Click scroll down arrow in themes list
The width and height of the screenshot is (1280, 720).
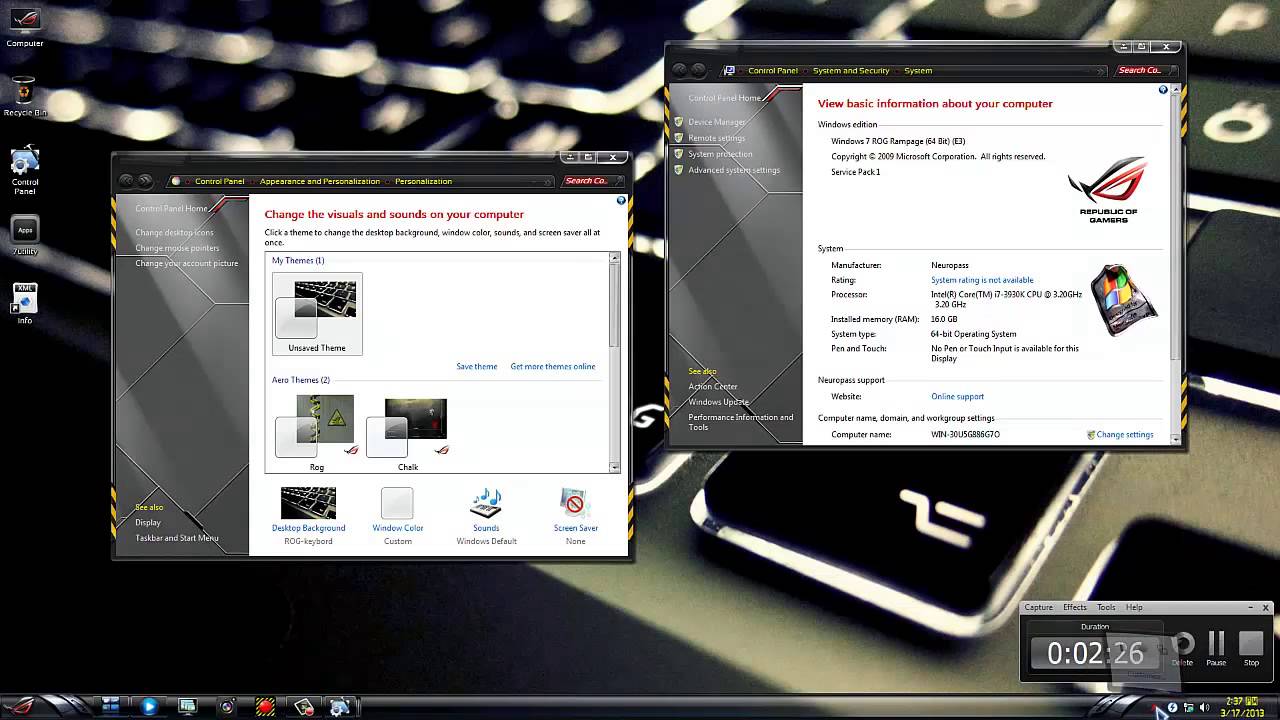[x=614, y=466]
